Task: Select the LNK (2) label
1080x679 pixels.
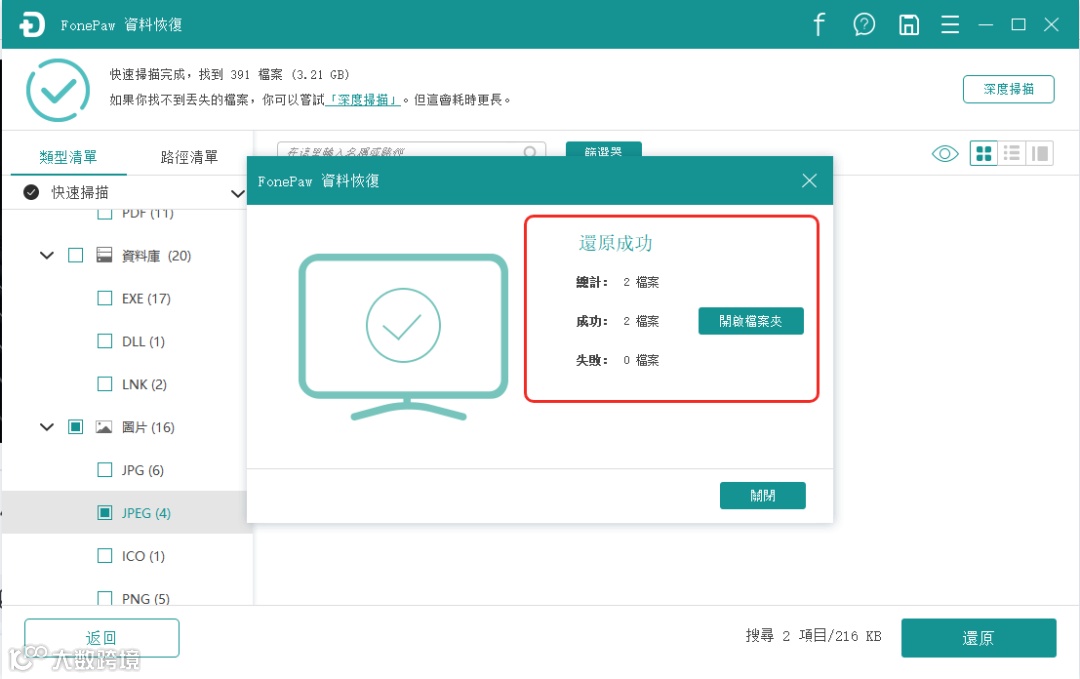Action: tap(144, 384)
